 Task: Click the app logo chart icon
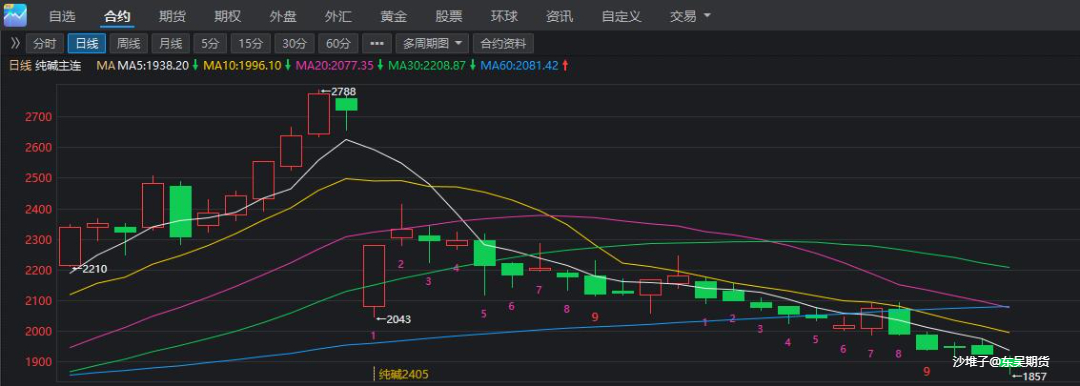[14, 14]
